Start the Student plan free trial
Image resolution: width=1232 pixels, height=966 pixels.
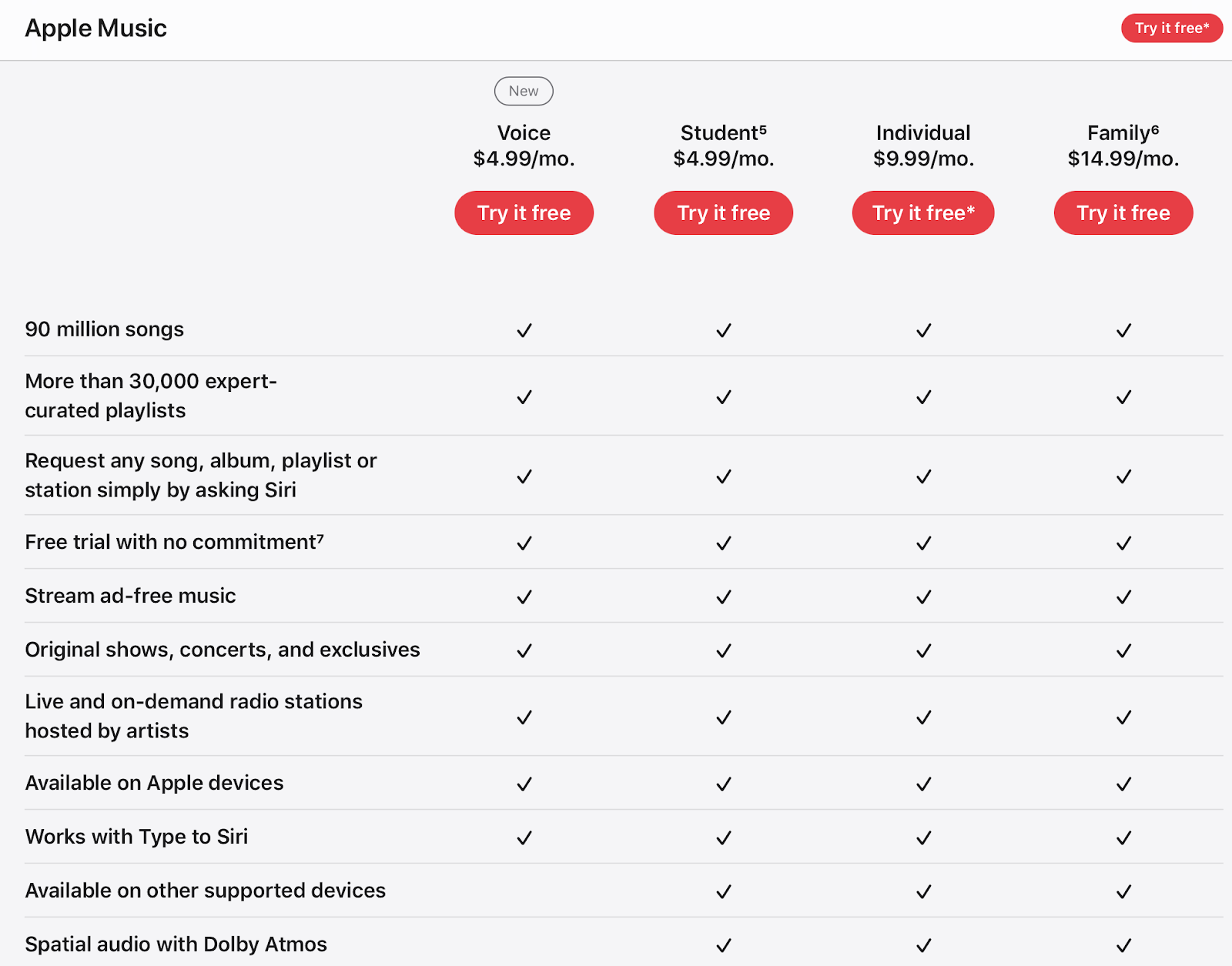[723, 212]
